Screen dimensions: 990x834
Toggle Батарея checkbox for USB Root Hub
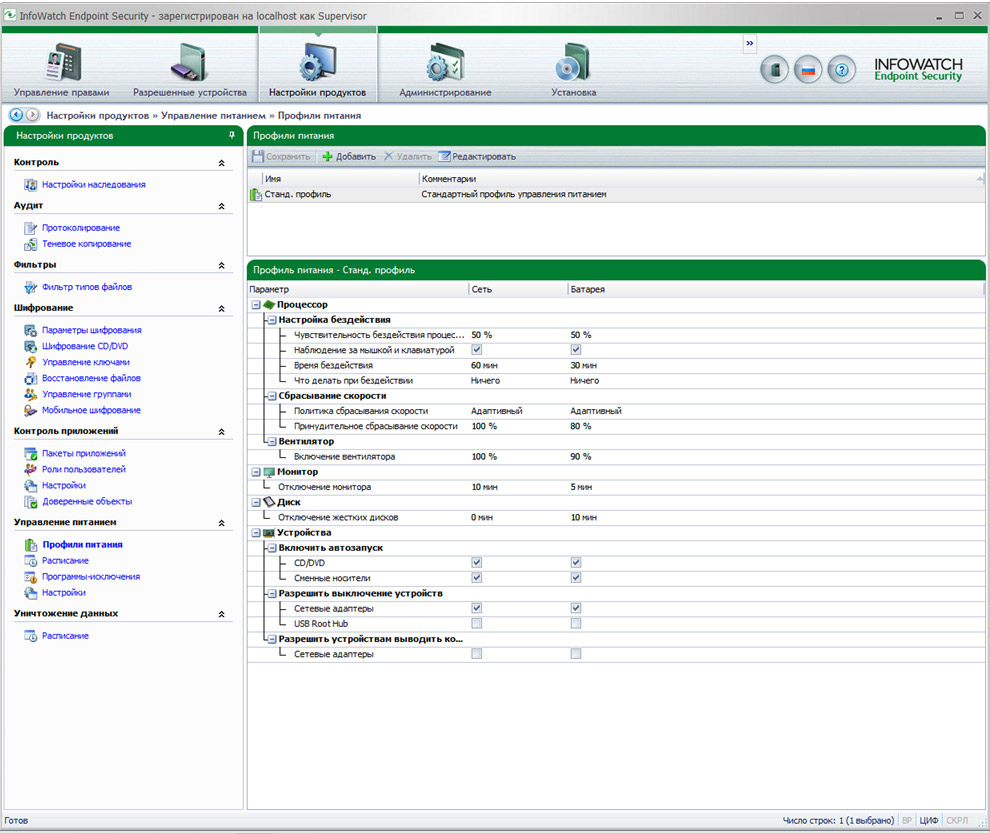[x=576, y=623]
